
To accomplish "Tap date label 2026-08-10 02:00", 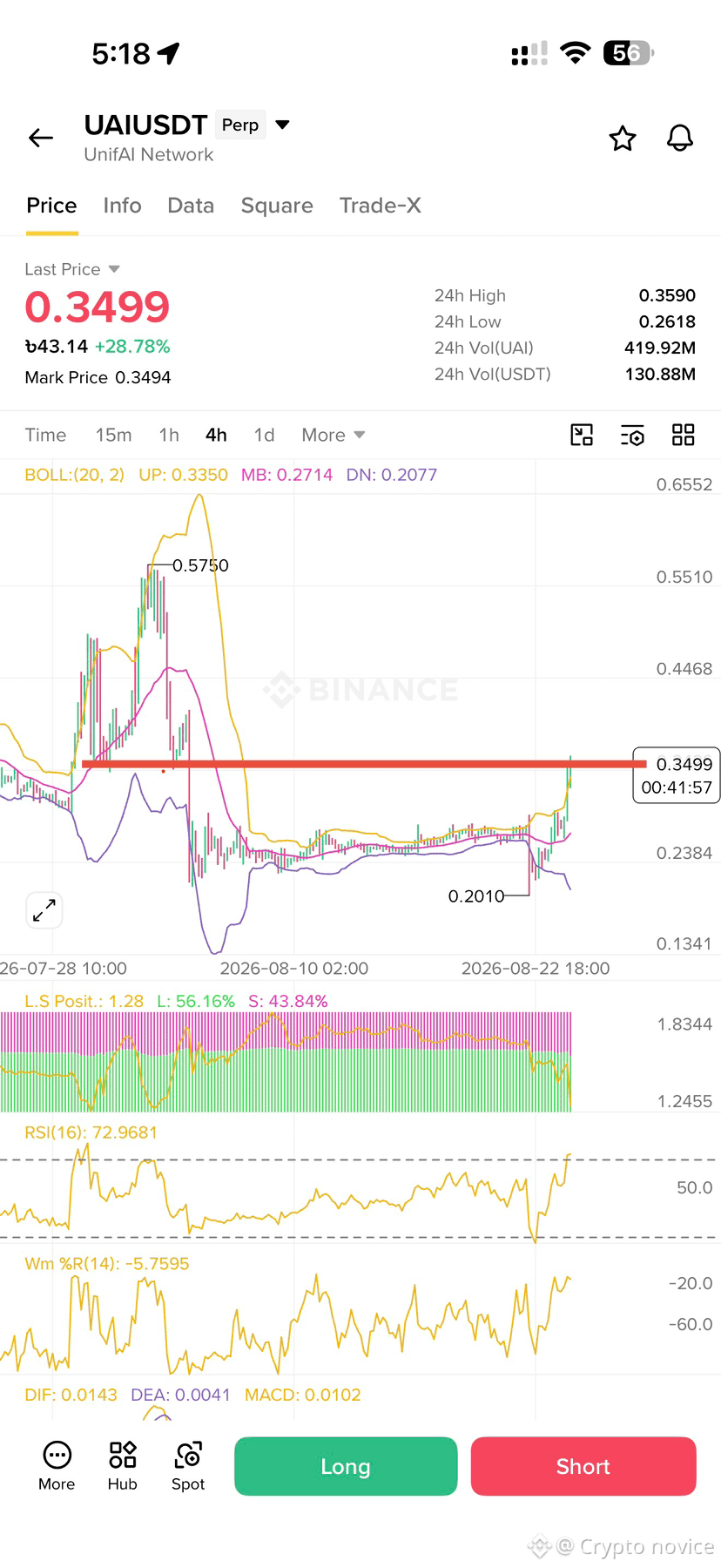I will tap(294, 968).
